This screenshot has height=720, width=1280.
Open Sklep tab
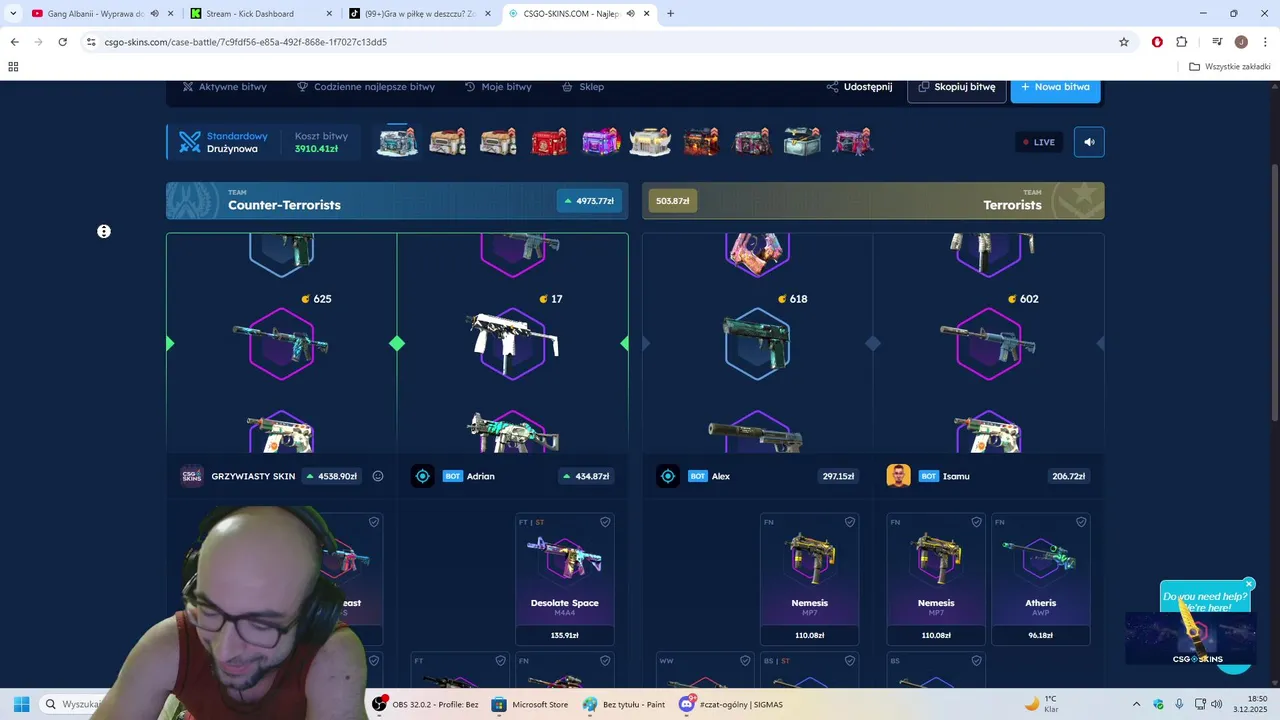[583, 87]
